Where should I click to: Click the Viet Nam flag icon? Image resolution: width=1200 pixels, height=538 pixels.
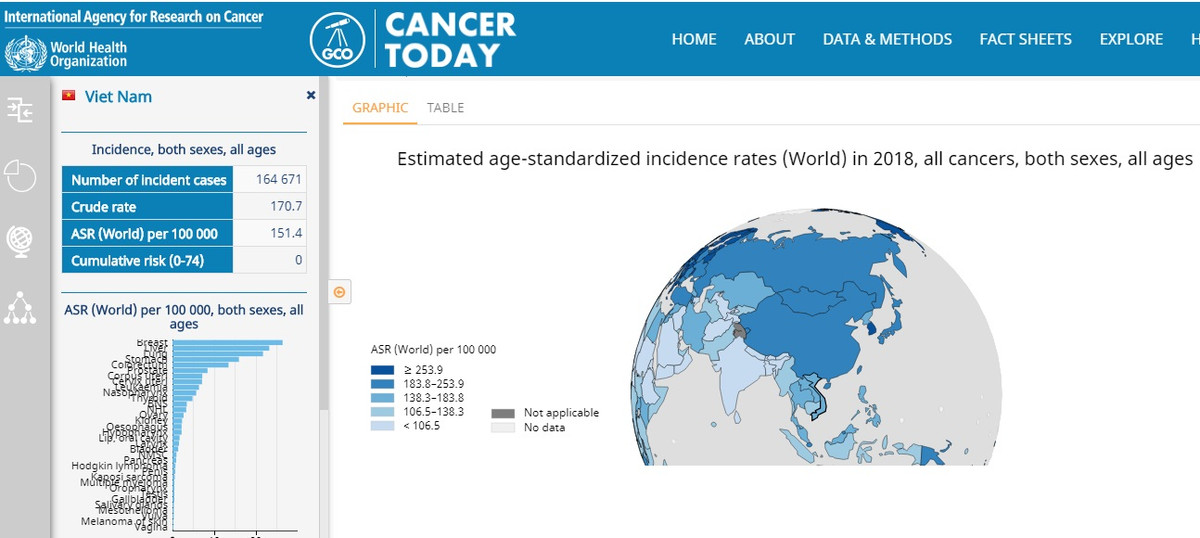tap(69, 96)
